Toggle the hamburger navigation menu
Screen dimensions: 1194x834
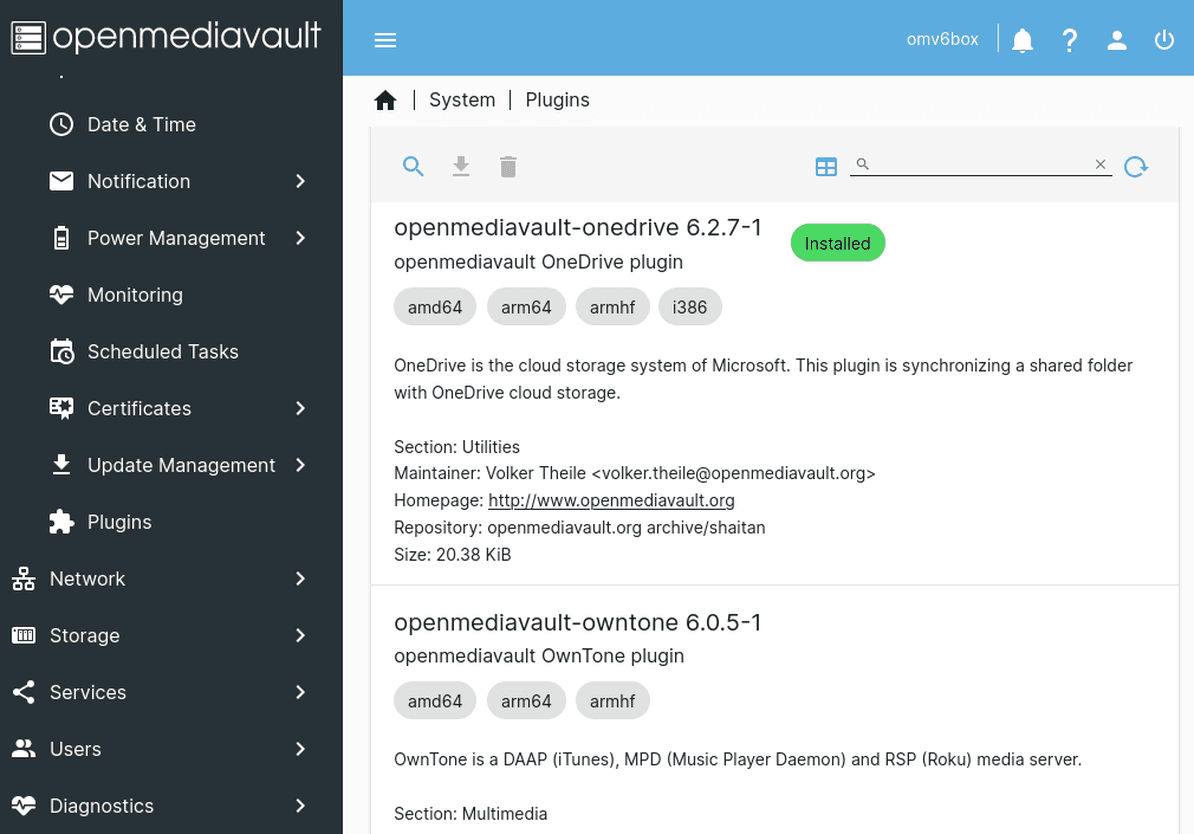click(385, 40)
